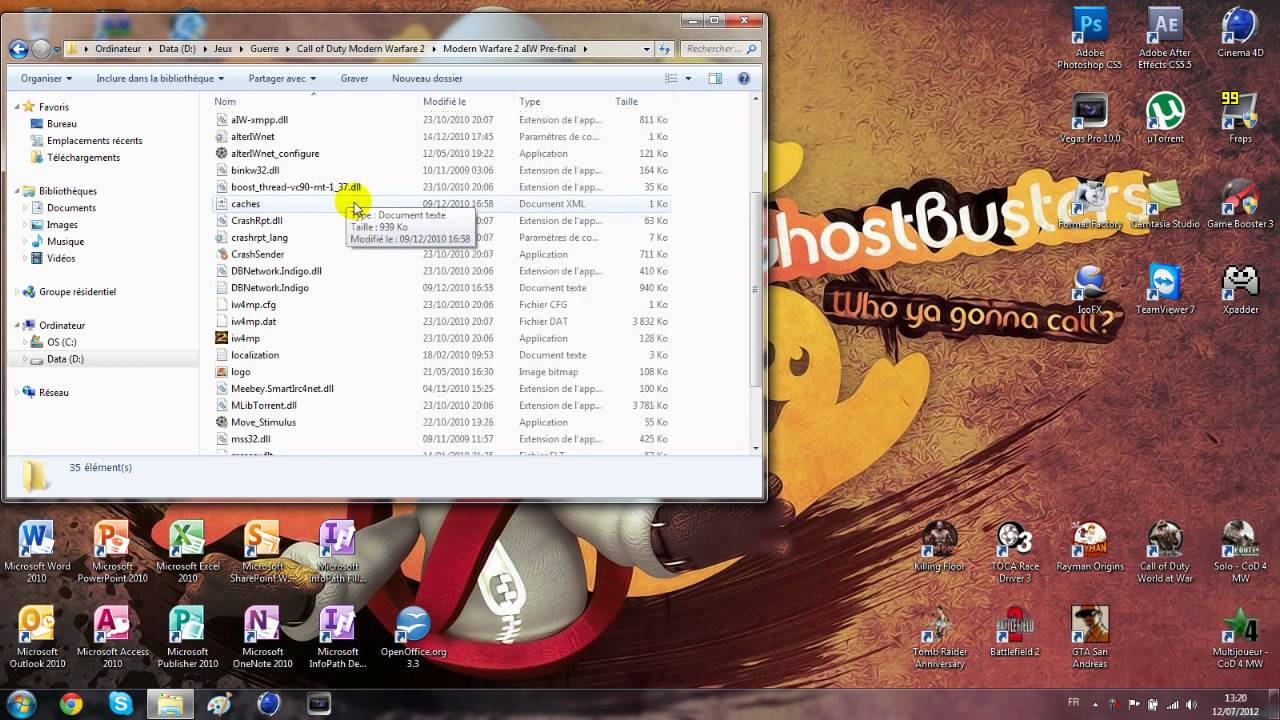Image resolution: width=1280 pixels, height=720 pixels.
Task: Expand the Réseau tree node
Action: pos(18,392)
